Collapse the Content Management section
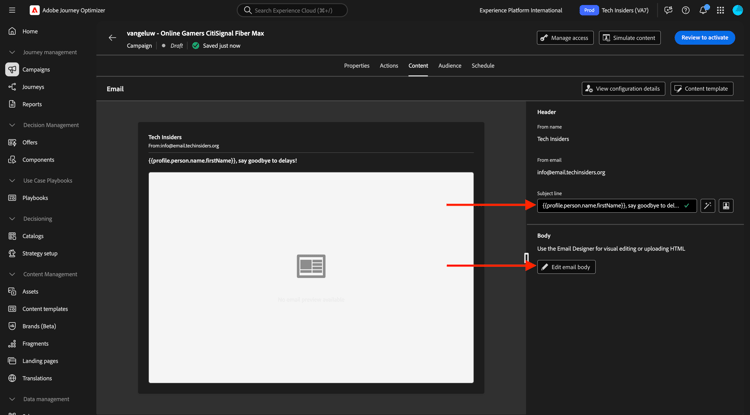Screen dimensions: 750x415 pos(12,274)
